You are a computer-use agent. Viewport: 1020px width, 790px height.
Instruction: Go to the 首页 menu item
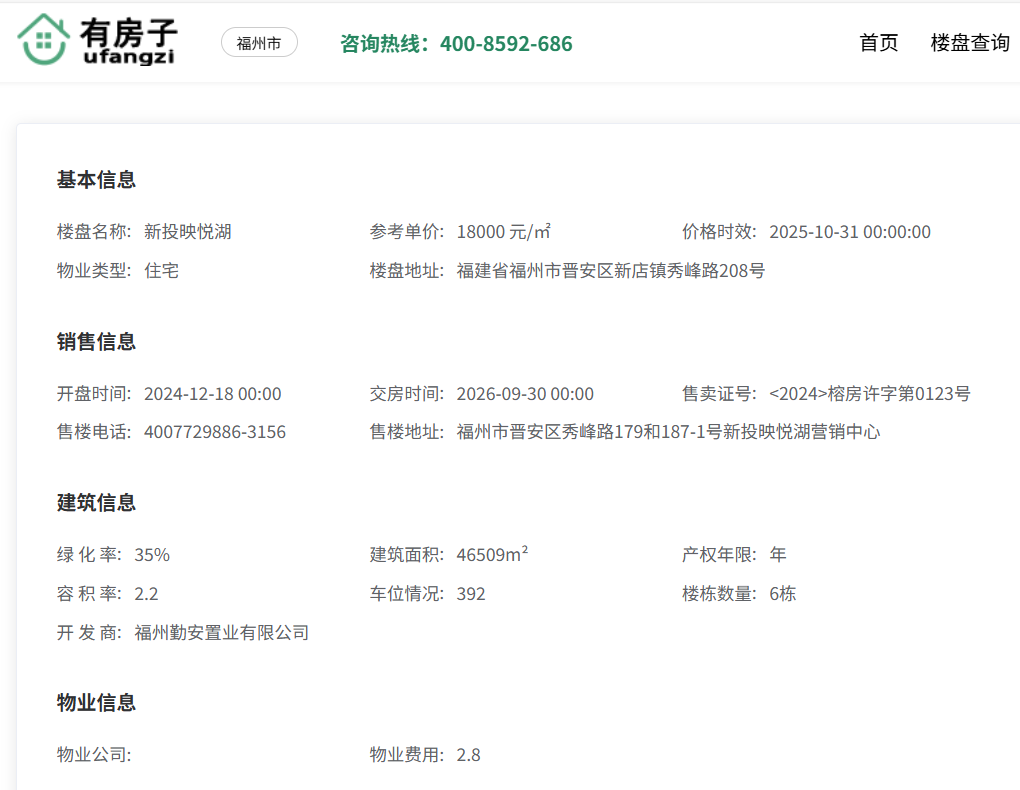point(879,43)
